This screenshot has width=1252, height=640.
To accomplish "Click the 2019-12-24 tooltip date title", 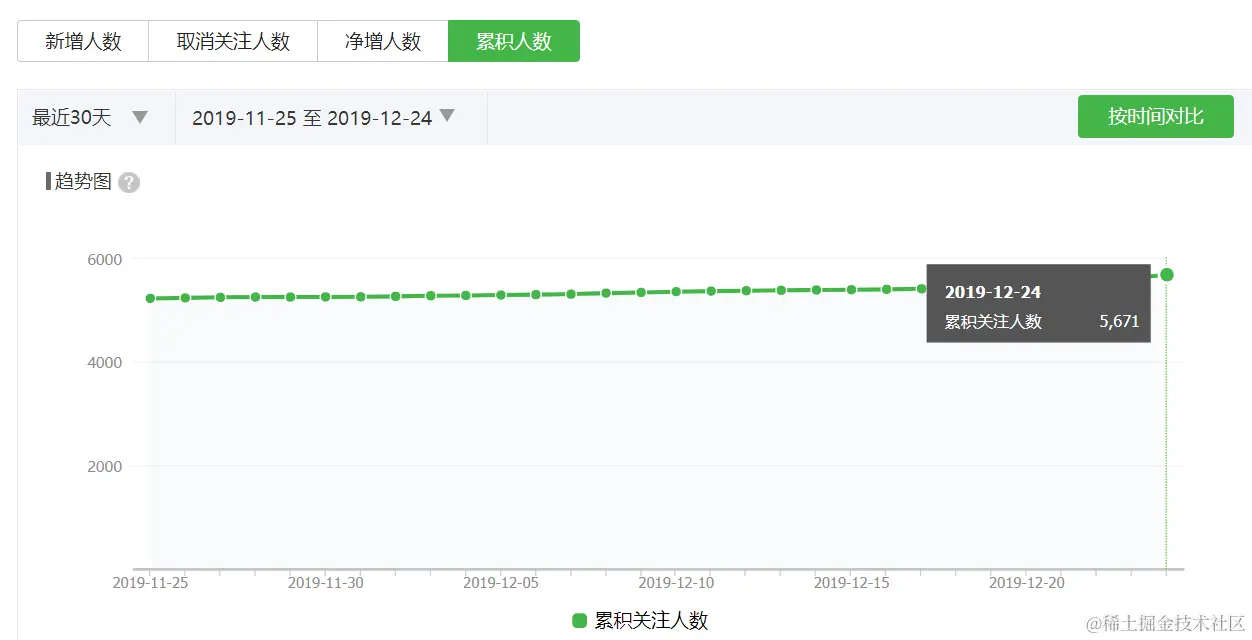I will 993,292.
